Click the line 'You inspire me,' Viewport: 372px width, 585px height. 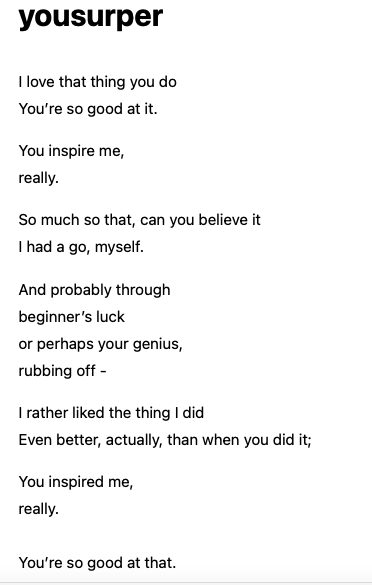click(71, 151)
